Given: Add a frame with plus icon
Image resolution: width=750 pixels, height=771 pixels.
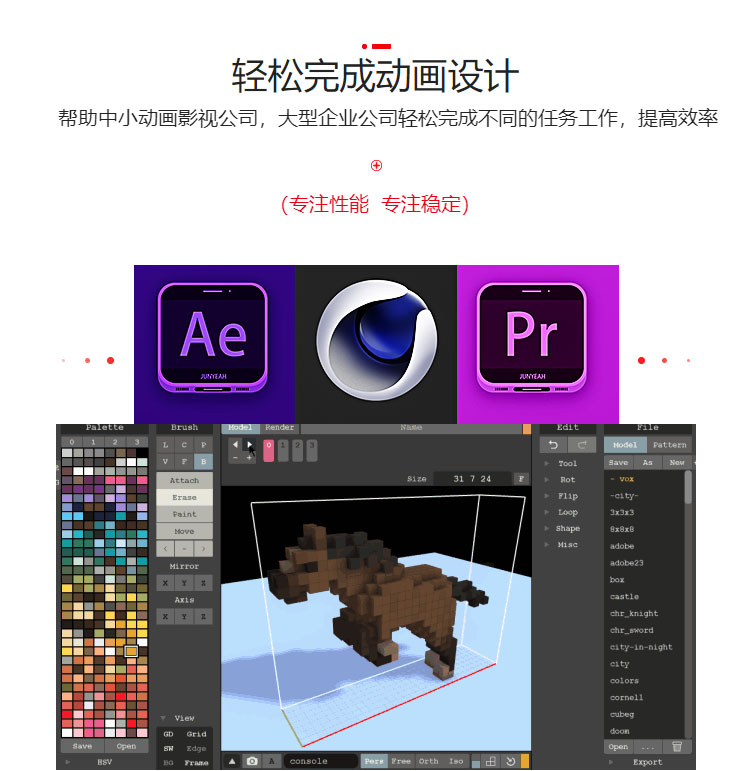Looking at the screenshot, I should tap(249, 457).
